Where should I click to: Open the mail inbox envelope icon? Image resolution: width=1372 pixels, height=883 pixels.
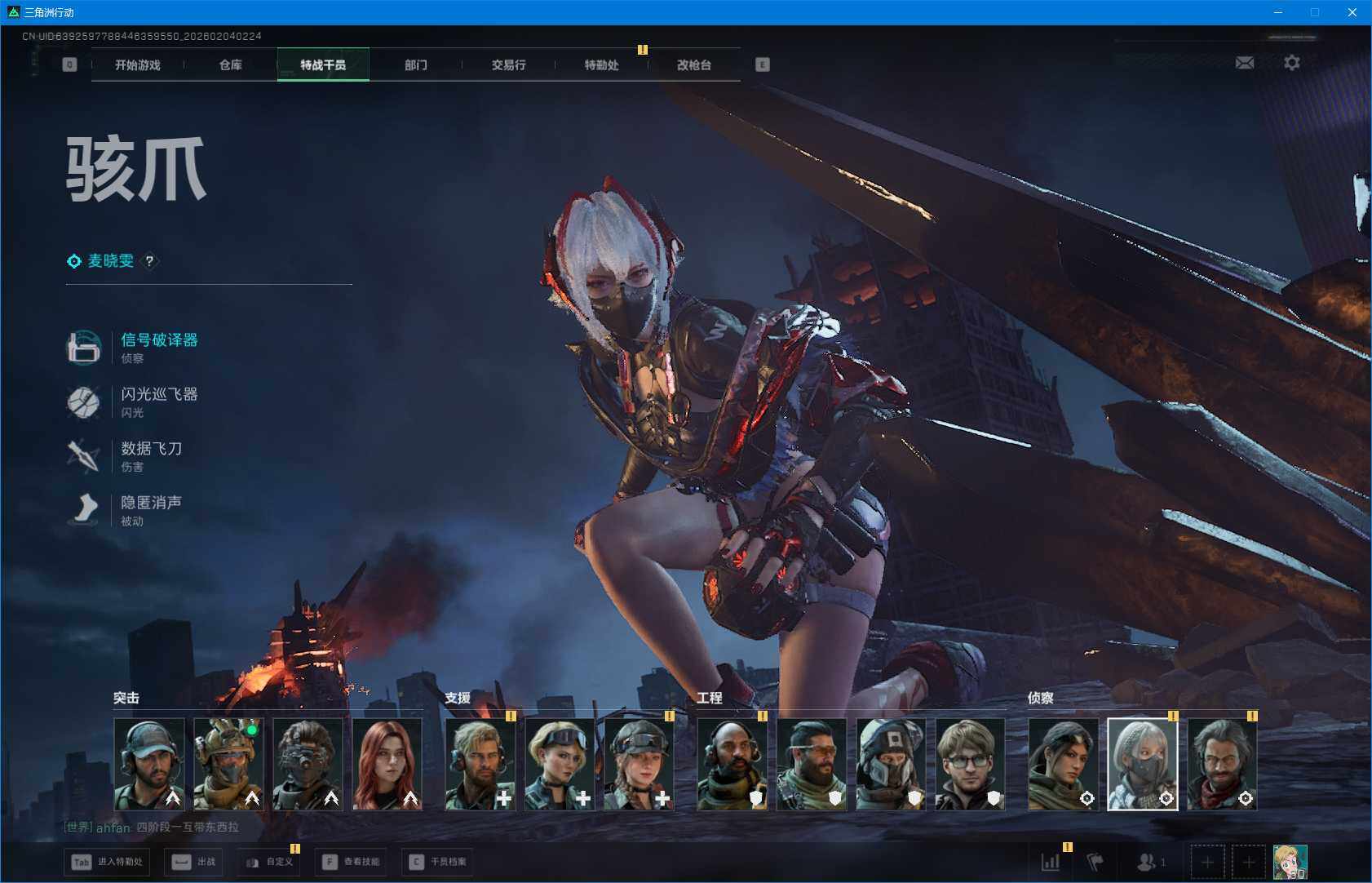click(x=1245, y=63)
